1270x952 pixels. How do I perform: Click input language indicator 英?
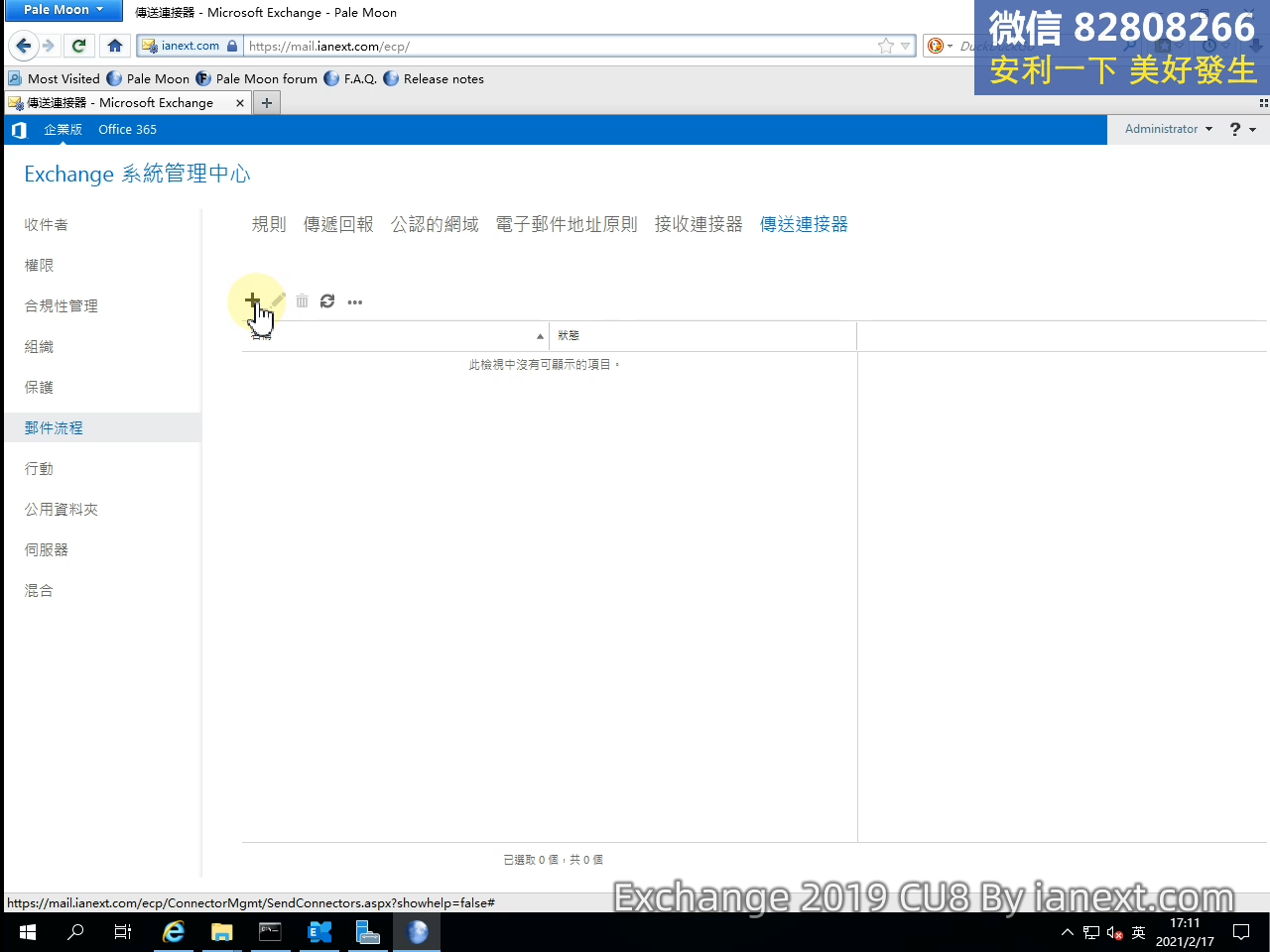1138,932
